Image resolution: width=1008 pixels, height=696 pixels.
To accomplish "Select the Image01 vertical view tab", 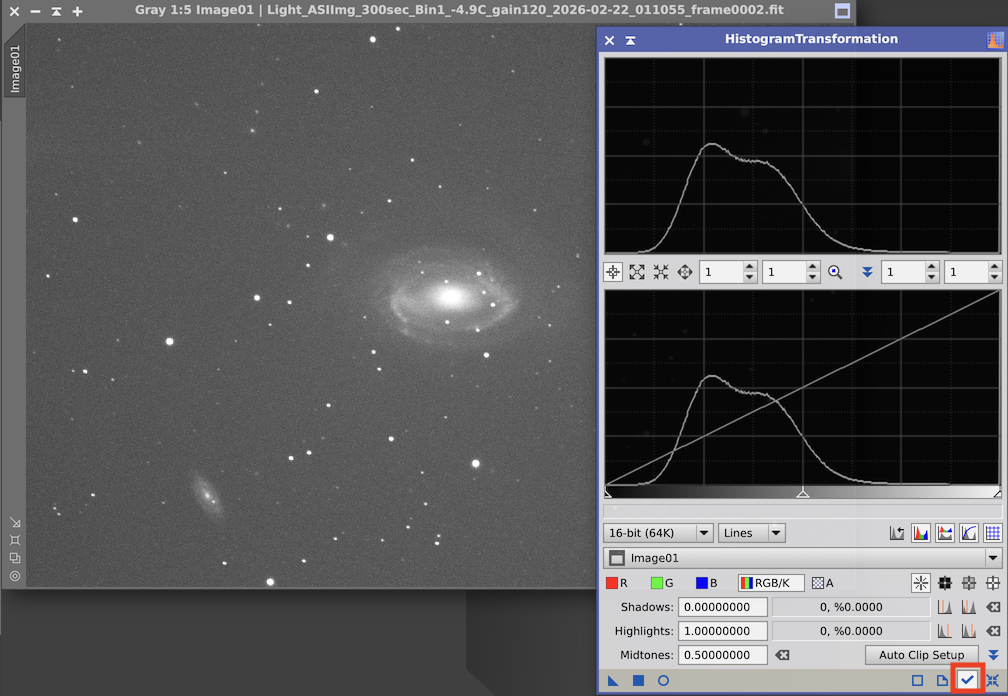I will tap(15, 69).
